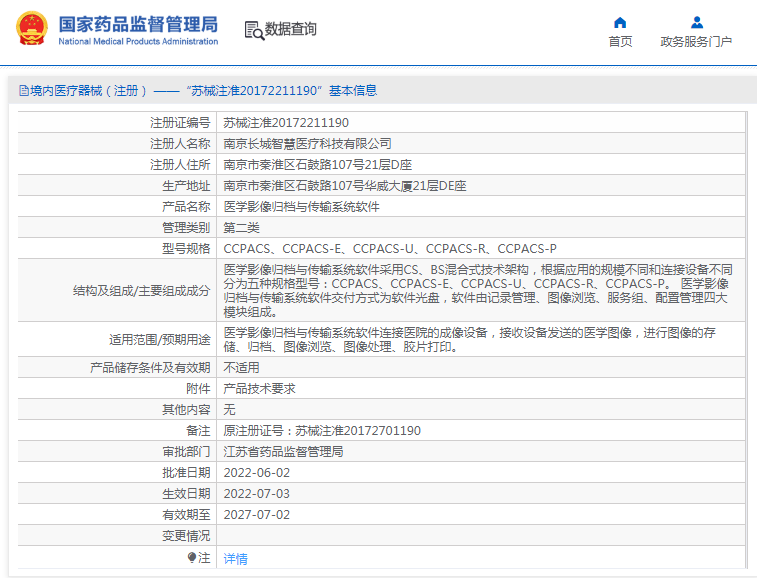
Task: Select 江苏省药品监督管理局 value
Action: [283, 451]
